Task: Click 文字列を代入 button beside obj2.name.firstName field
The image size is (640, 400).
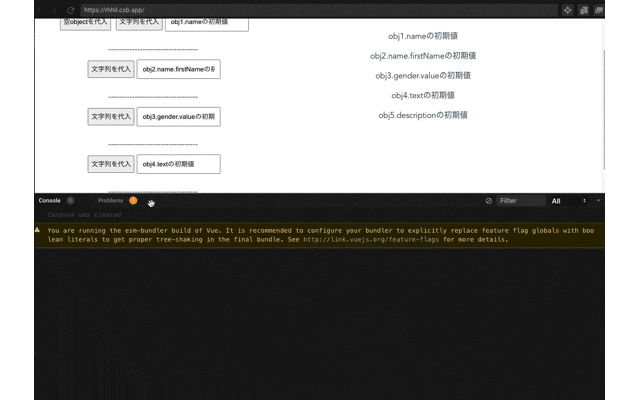Action: pyautogui.click(x=111, y=69)
